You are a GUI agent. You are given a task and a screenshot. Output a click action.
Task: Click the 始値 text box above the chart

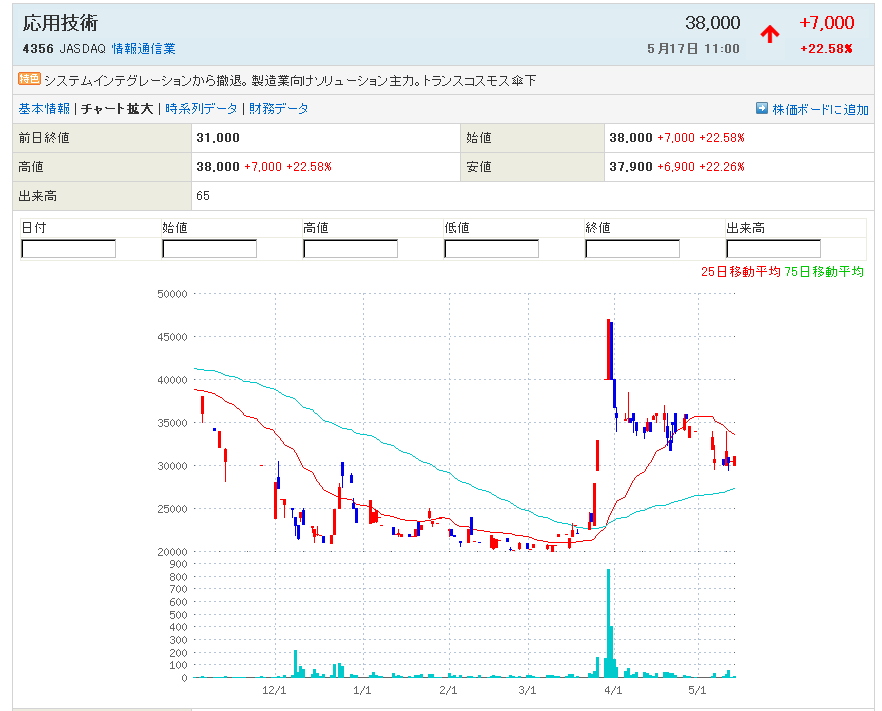tap(209, 249)
